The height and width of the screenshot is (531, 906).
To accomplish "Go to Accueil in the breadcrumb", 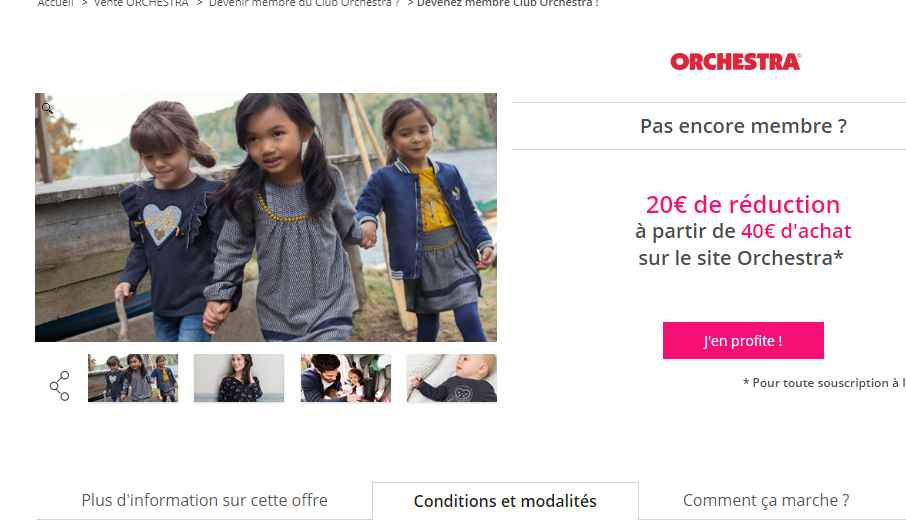I will tap(55, 3).
